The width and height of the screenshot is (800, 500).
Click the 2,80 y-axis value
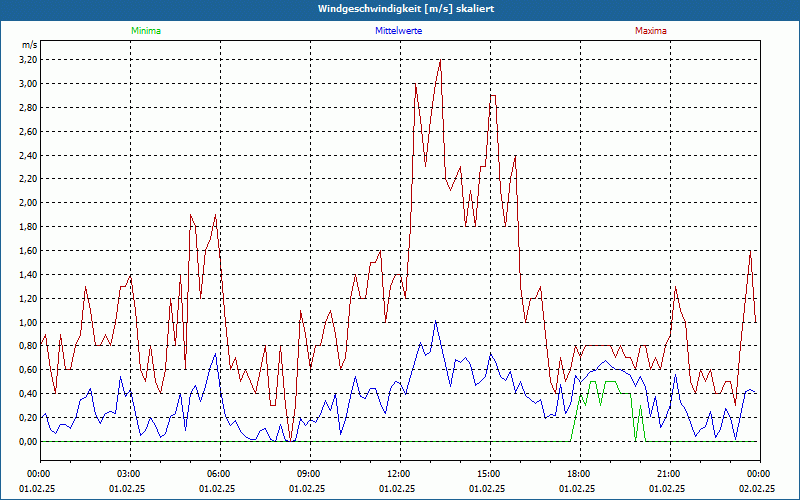click(x=28, y=108)
